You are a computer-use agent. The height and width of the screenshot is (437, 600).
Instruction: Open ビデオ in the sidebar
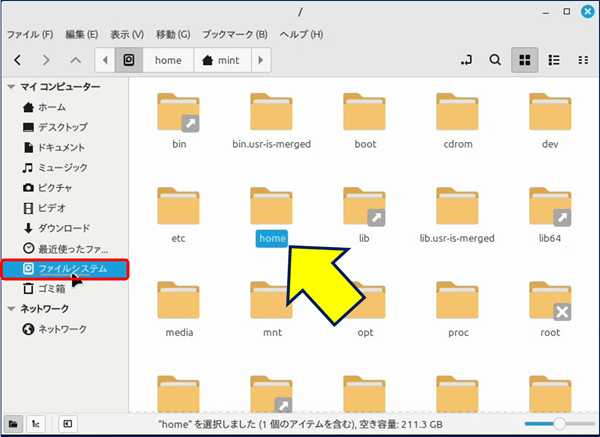point(65,208)
